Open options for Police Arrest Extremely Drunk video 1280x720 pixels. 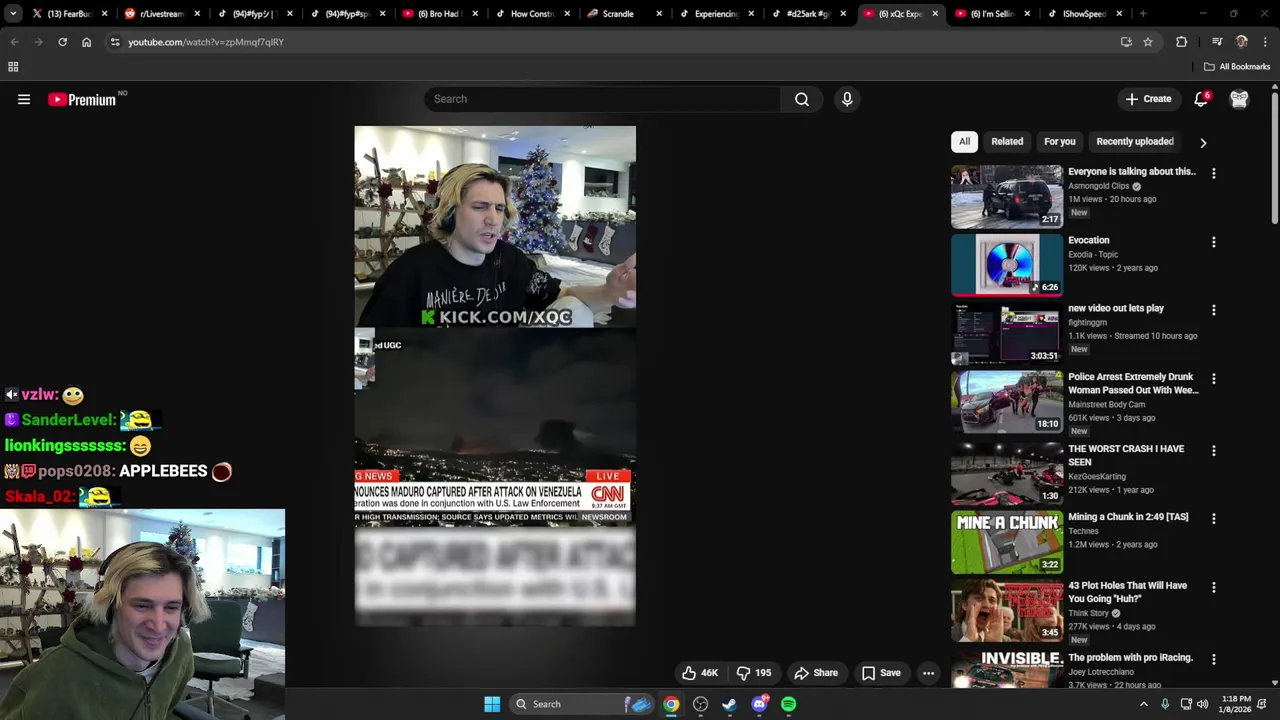(1214, 379)
